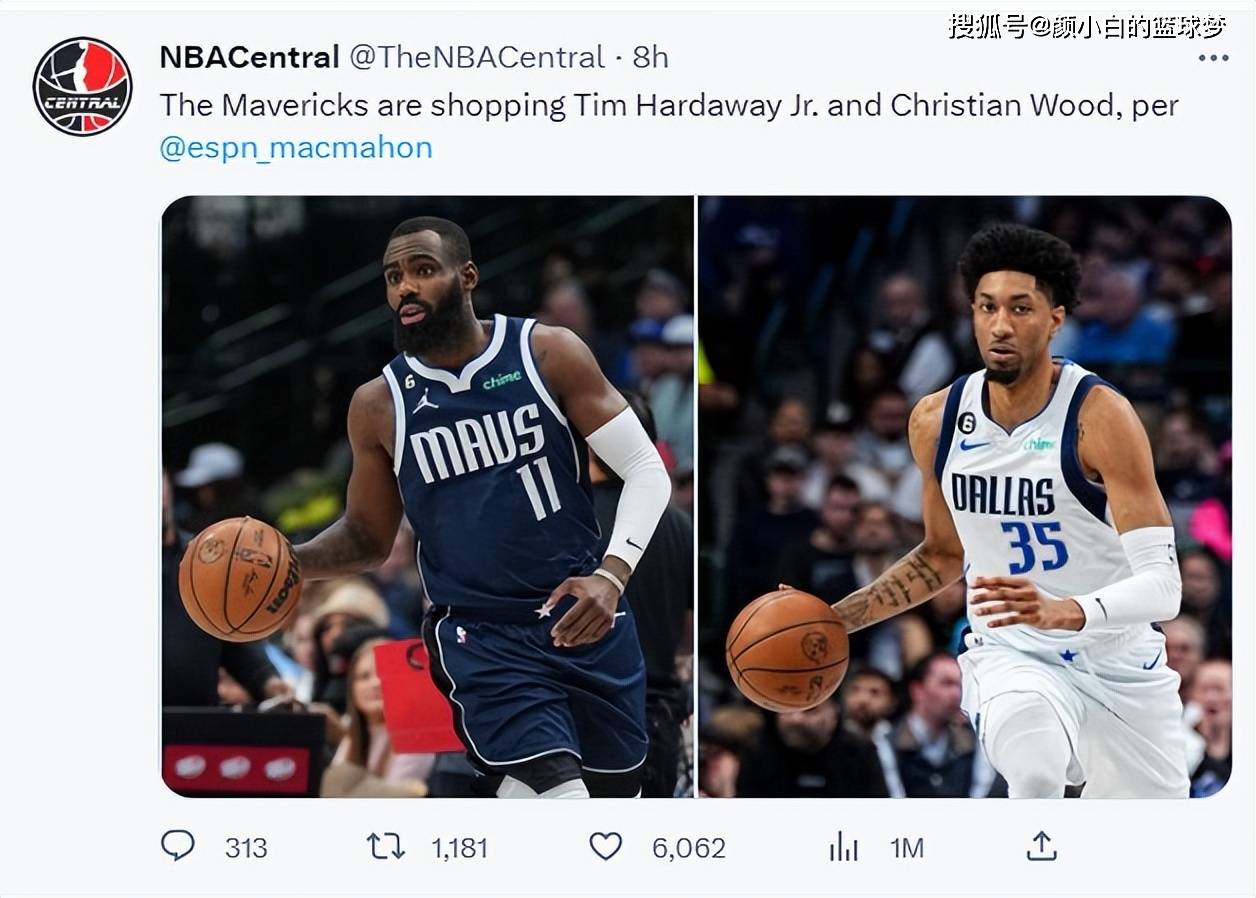Open the @espn_macmahon mention

[x=296, y=148]
